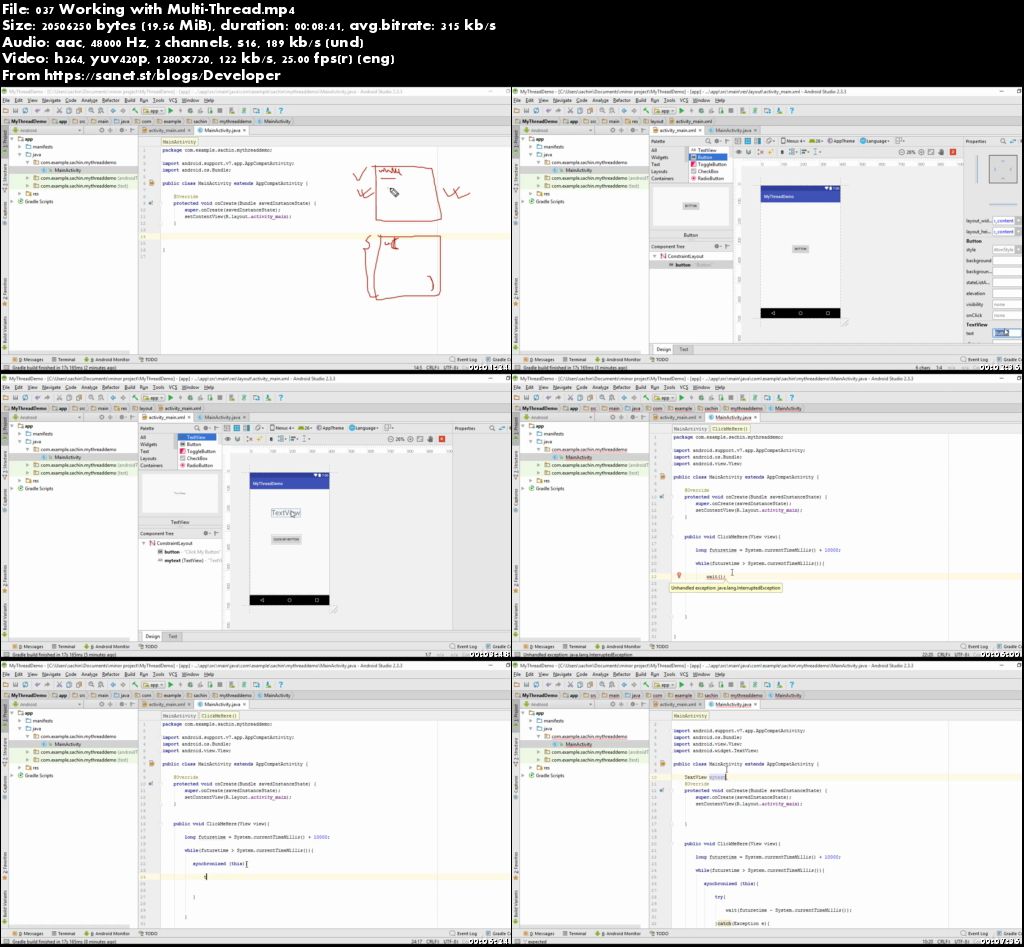Switch to activity_main.xml tab in empty-synchronized-block frame
The width and height of the screenshot is (1024, 947).
tap(167, 704)
